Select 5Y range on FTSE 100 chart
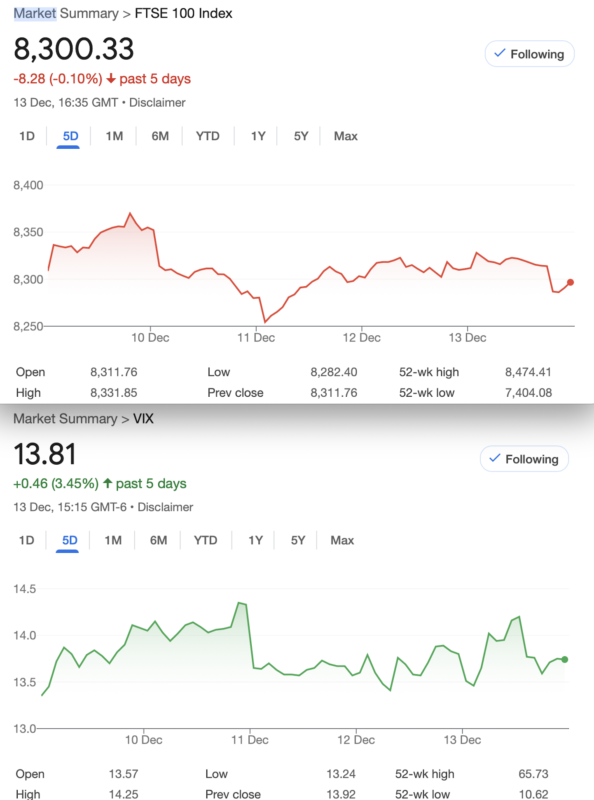This screenshot has width=594, height=800. pos(301,136)
